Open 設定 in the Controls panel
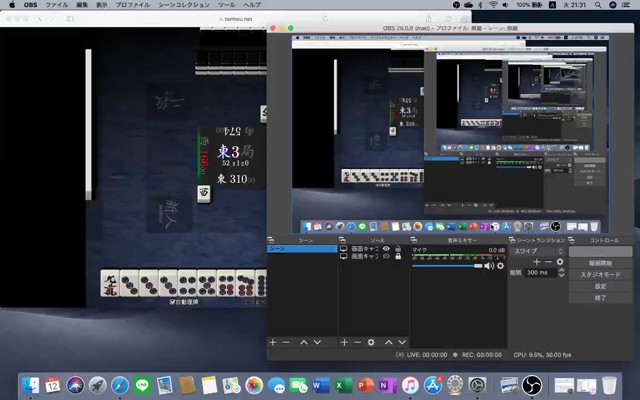Image resolution: width=640 pixels, height=400 pixels. (x=600, y=287)
